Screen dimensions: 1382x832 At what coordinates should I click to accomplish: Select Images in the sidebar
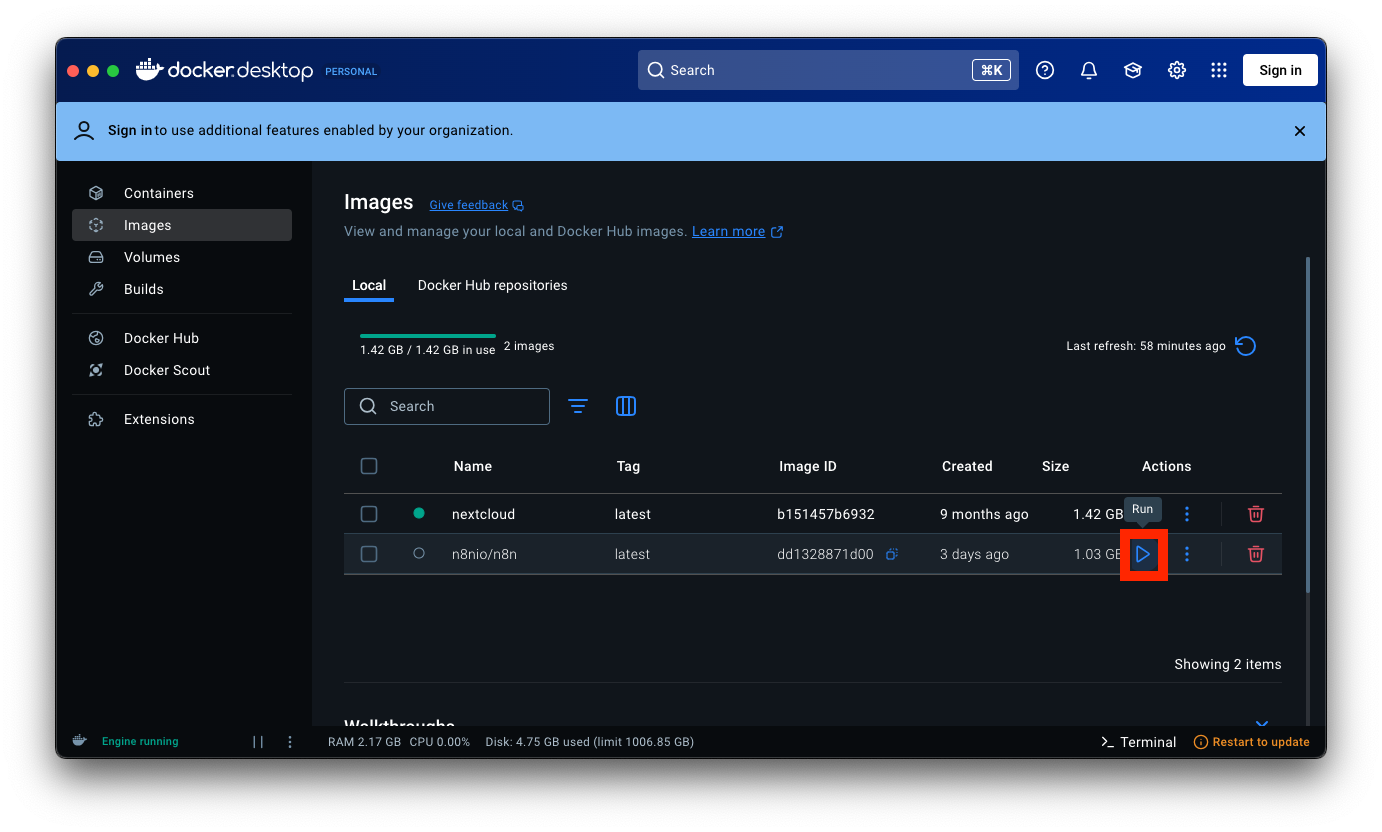tap(182, 225)
